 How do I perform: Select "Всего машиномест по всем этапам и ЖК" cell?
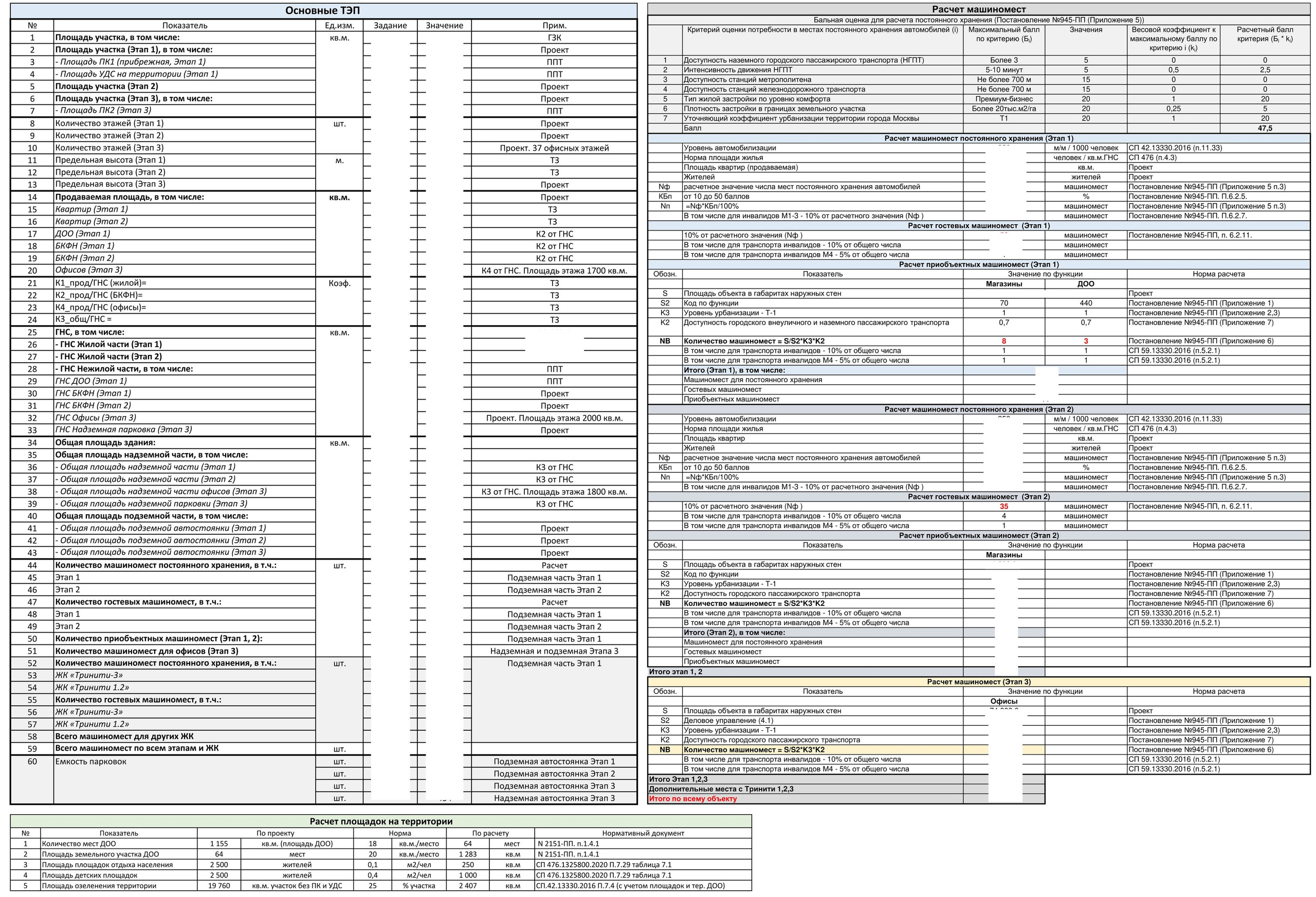136,748
